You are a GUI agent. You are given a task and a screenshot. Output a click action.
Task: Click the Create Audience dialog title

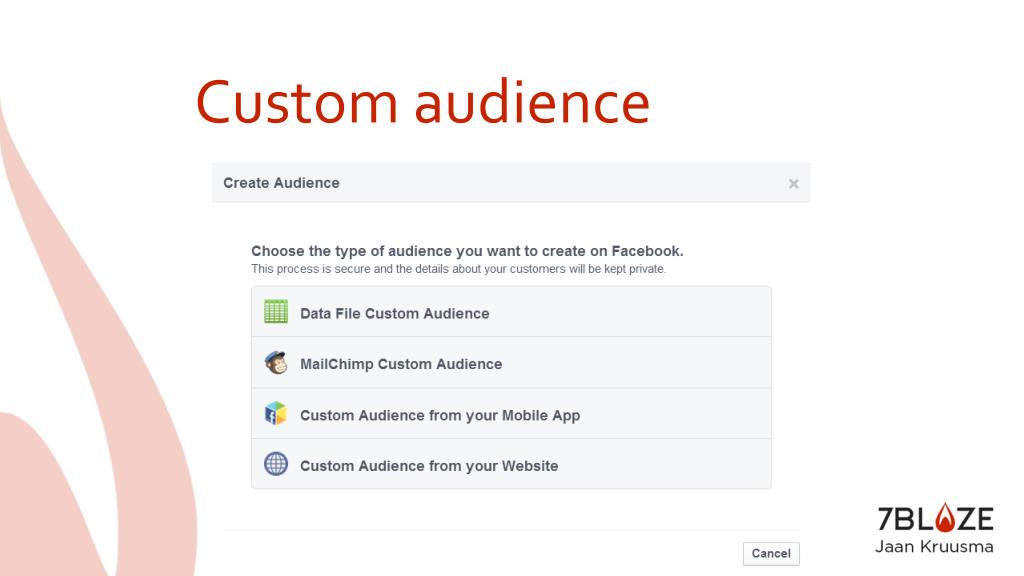point(281,183)
